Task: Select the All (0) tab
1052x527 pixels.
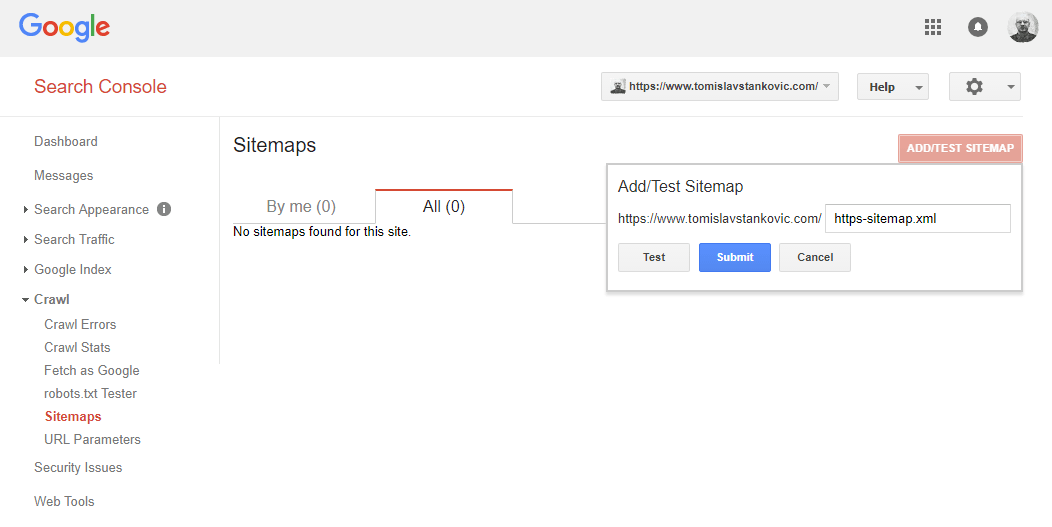Action: pyautogui.click(x=443, y=207)
